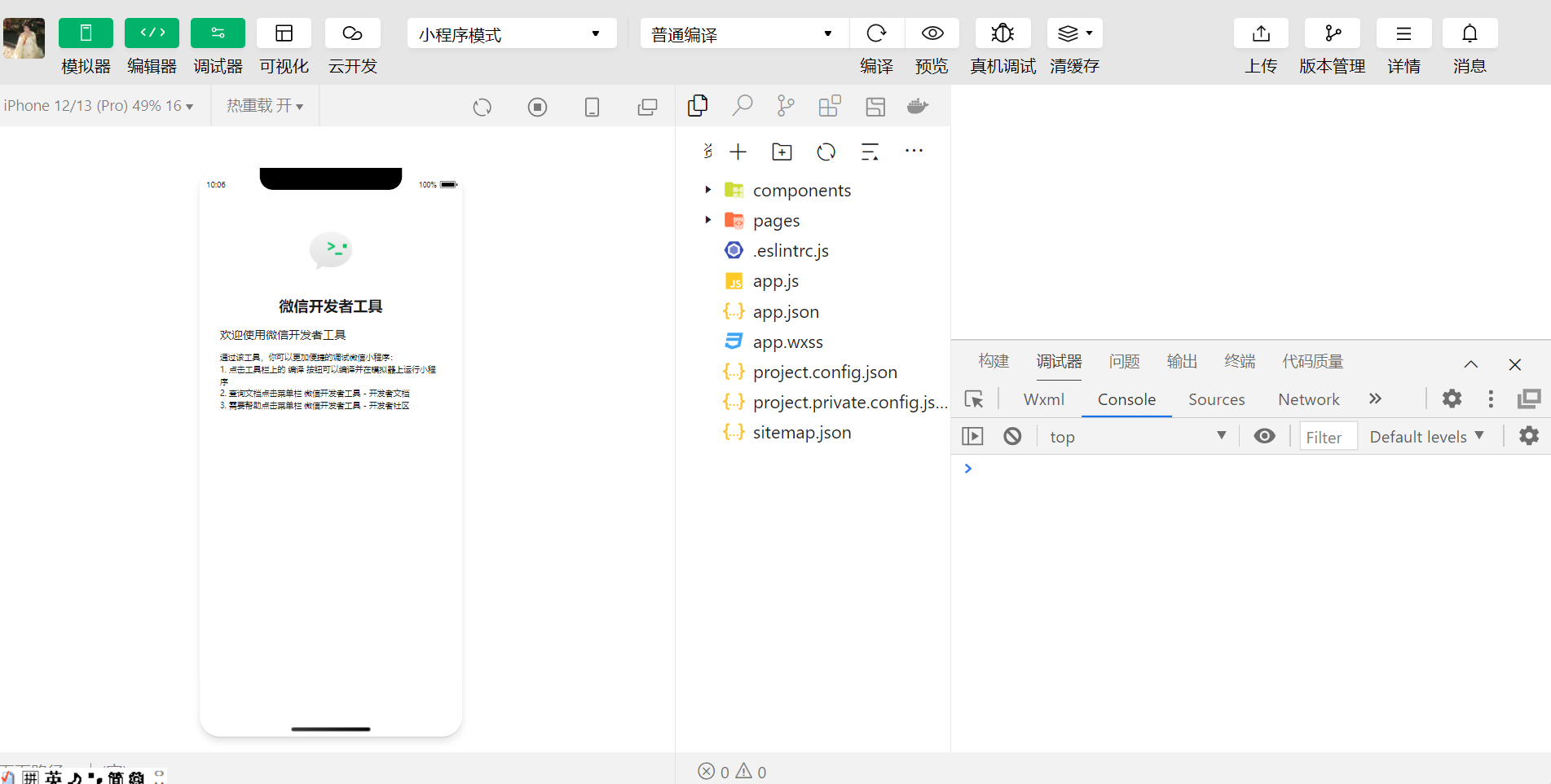The width and height of the screenshot is (1551, 784).
Task: Open devtools vertical dots menu
Action: pos(1491,399)
